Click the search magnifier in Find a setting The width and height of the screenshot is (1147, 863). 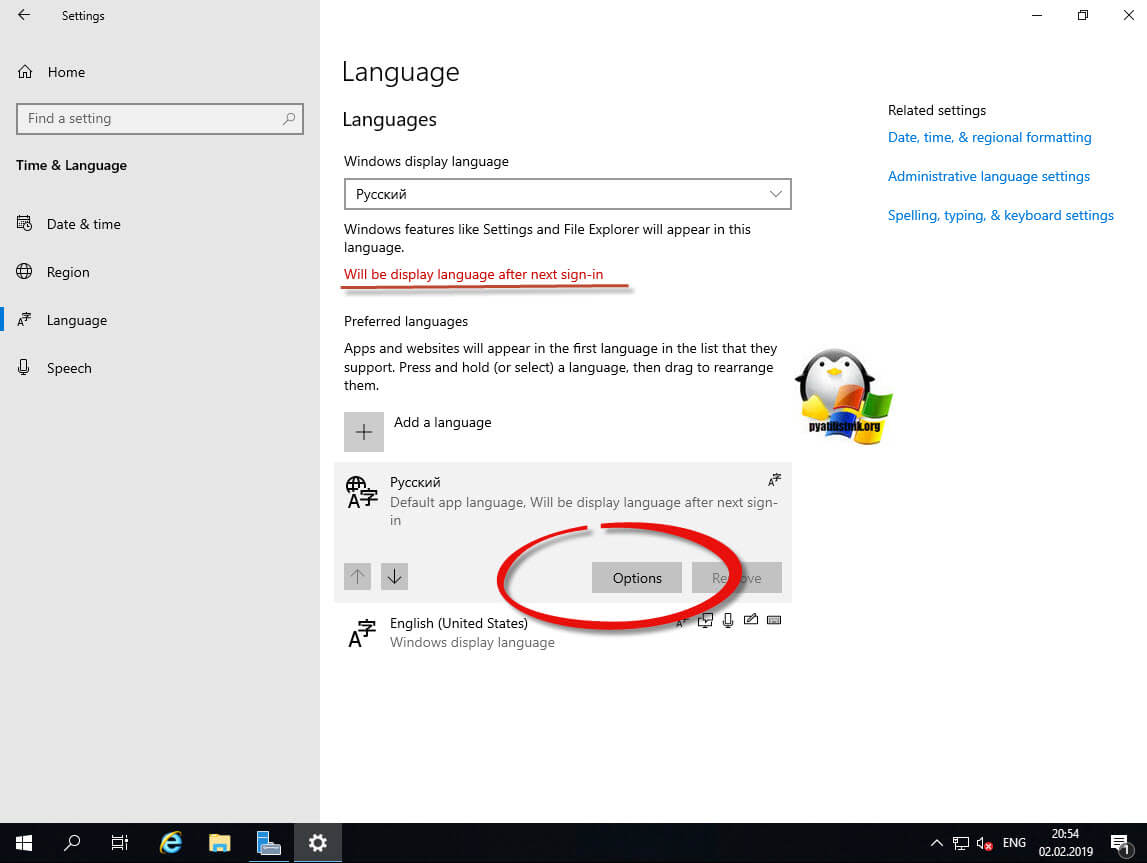pyautogui.click(x=289, y=118)
